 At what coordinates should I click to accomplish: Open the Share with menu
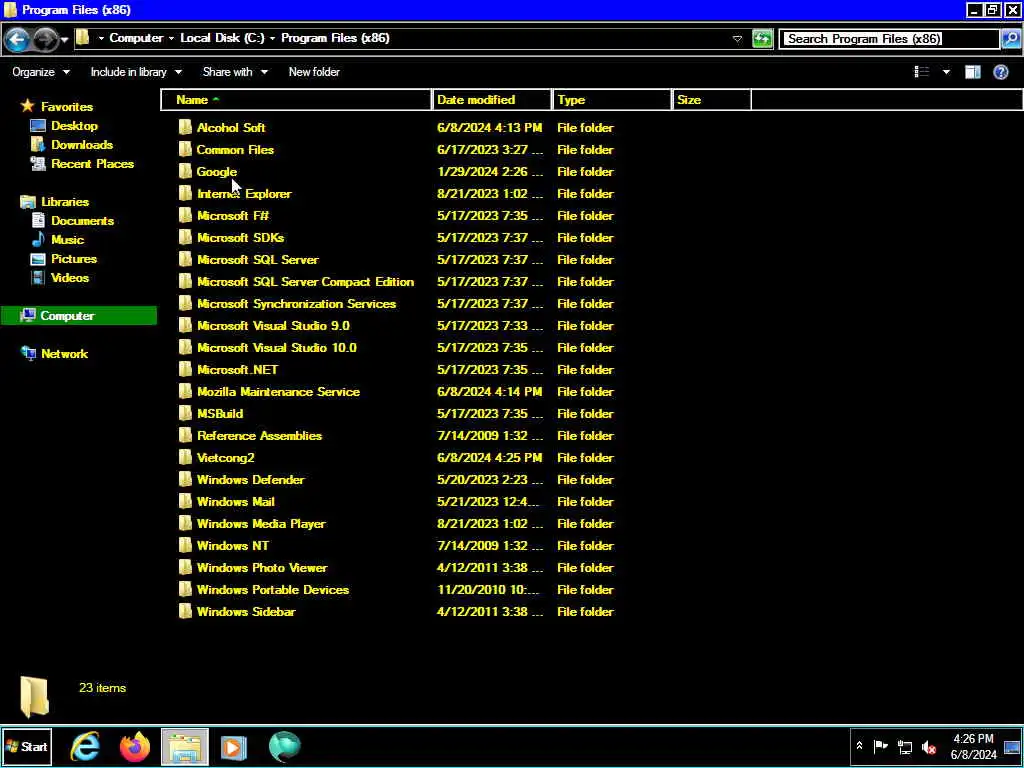click(235, 72)
